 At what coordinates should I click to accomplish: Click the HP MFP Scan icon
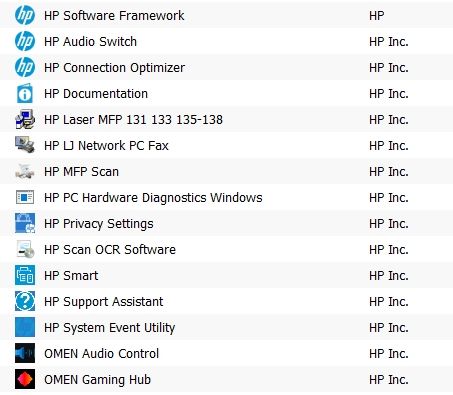point(25,171)
